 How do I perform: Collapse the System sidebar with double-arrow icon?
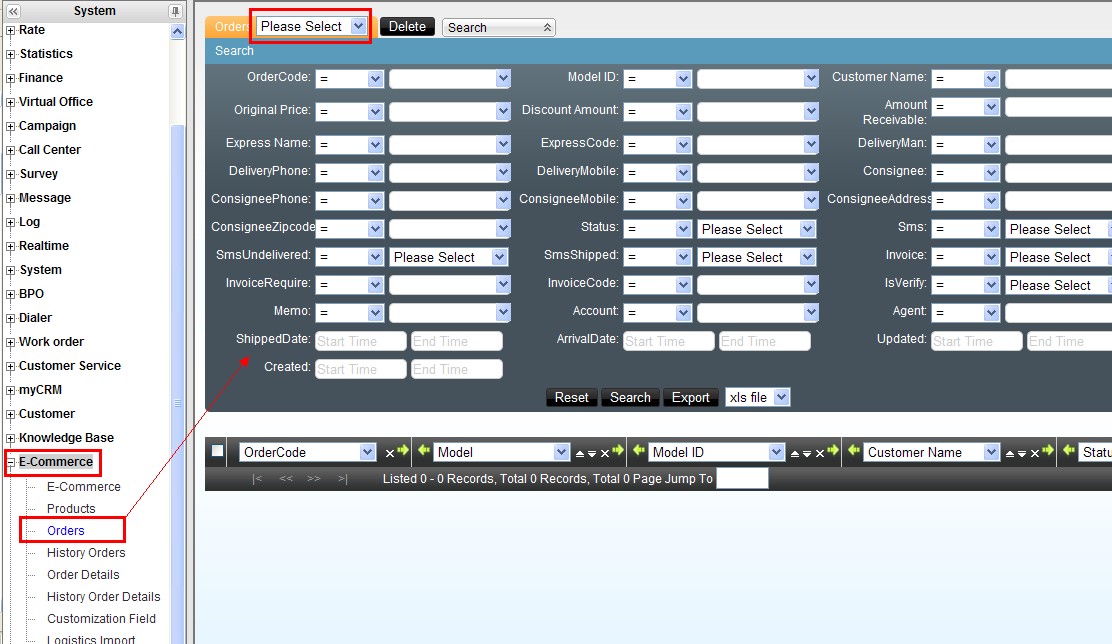(x=13, y=11)
